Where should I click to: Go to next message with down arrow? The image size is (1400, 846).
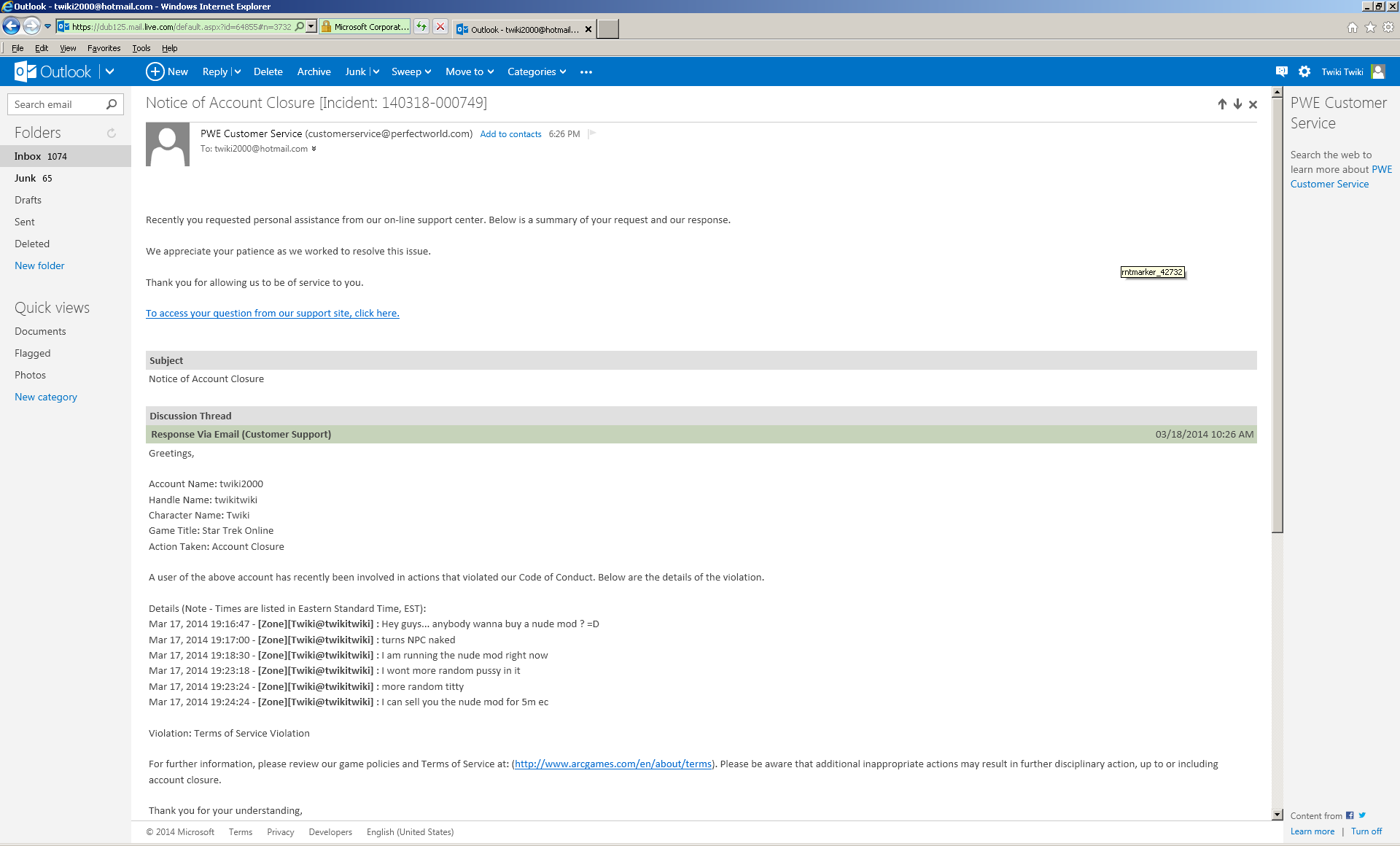1237,104
